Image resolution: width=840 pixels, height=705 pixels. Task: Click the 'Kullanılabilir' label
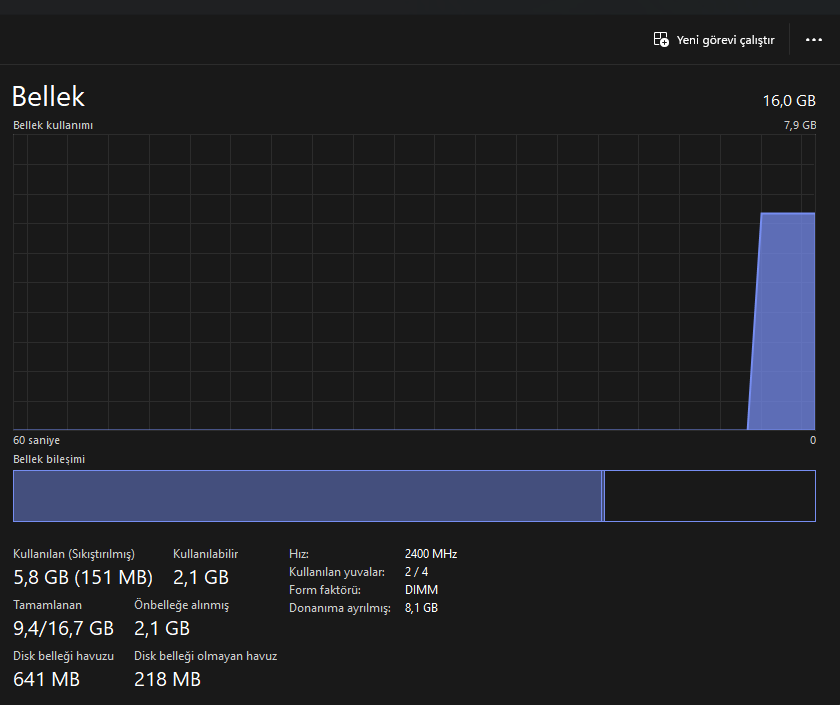(x=205, y=554)
